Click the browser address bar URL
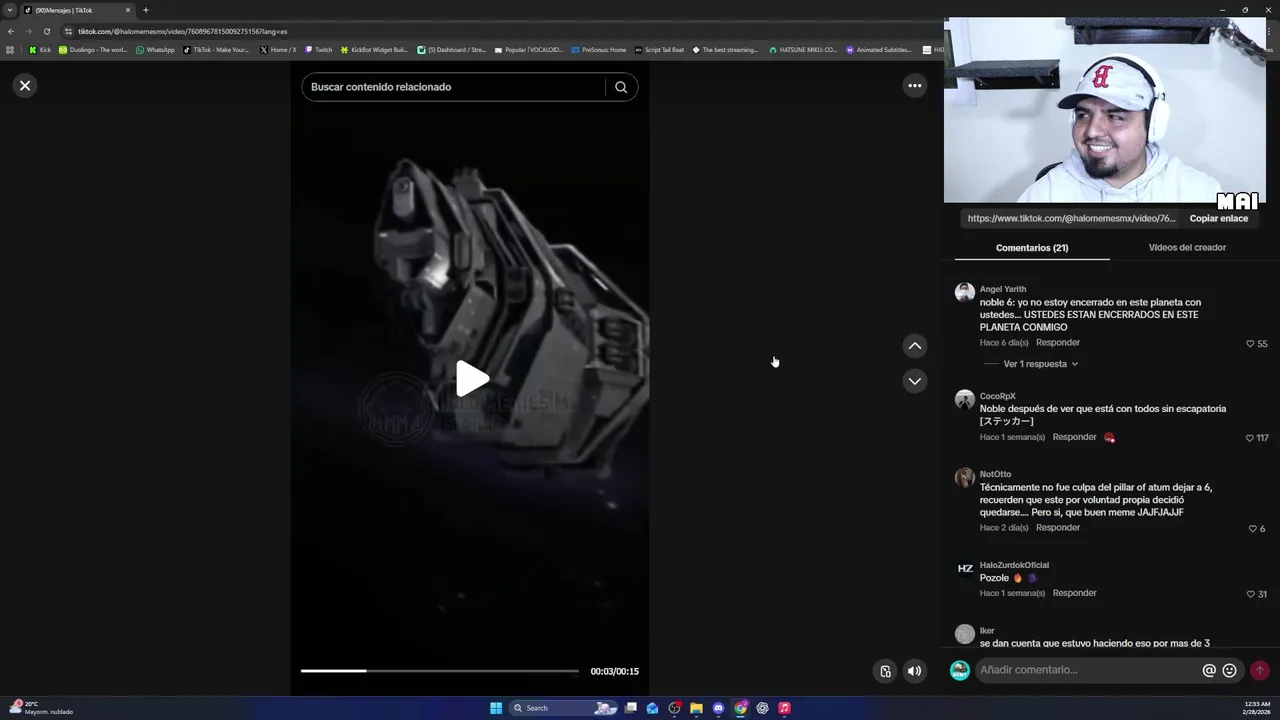Screen dimensions: 1280x720 point(183,32)
